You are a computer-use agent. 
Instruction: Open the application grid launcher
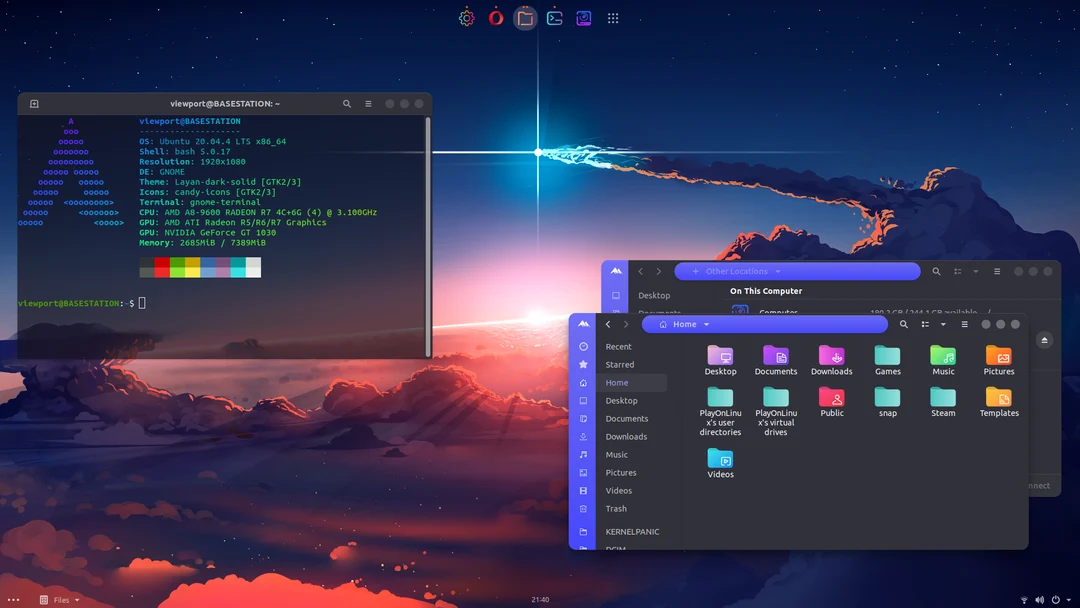coord(612,17)
